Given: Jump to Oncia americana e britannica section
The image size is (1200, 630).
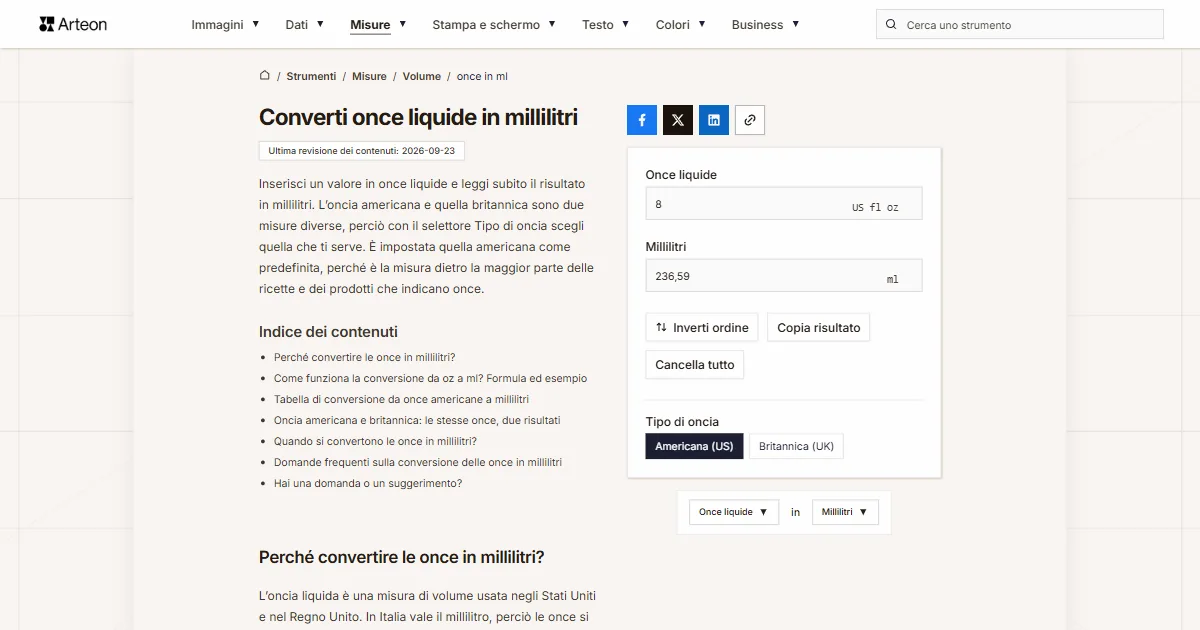Looking at the screenshot, I should 417,420.
